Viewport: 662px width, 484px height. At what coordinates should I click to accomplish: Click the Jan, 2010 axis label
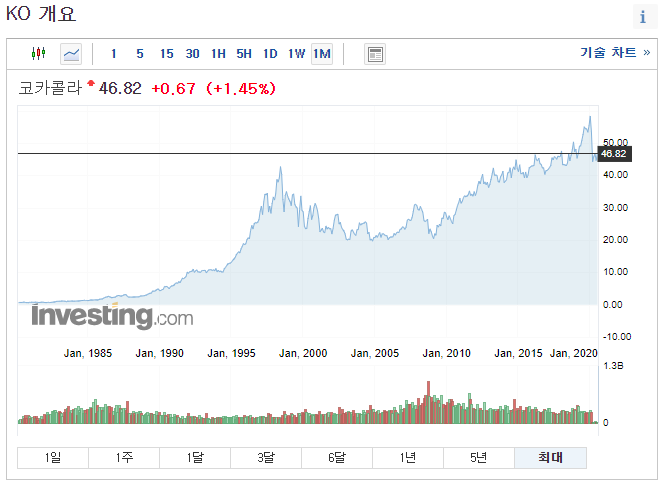(x=447, y=353)
